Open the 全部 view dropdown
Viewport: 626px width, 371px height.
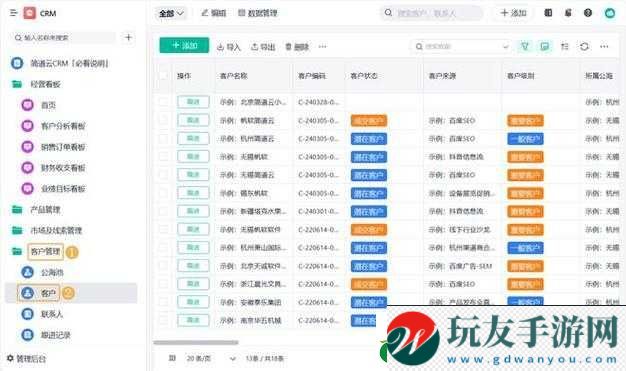pos(171,13)
